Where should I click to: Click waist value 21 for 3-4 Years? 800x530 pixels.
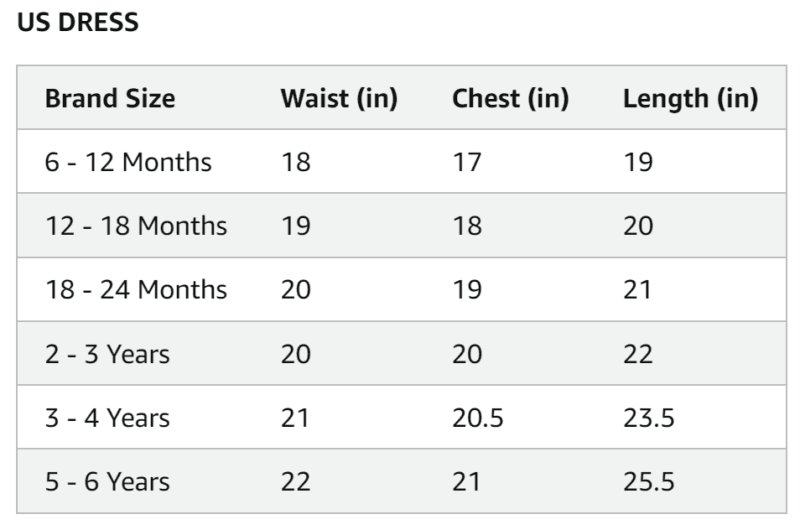click(295, 417)
